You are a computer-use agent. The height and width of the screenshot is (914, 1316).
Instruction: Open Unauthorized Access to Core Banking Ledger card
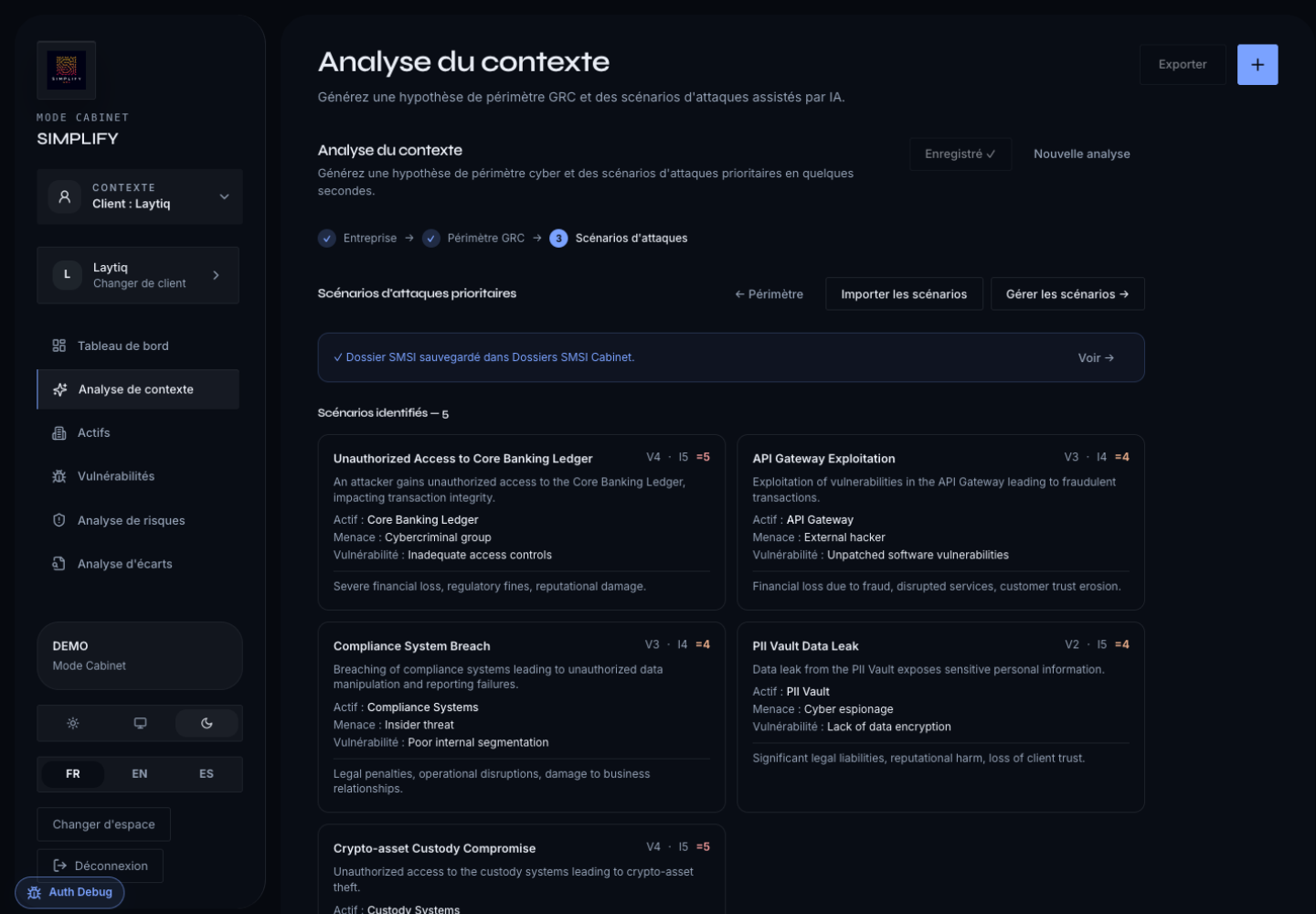522,522
